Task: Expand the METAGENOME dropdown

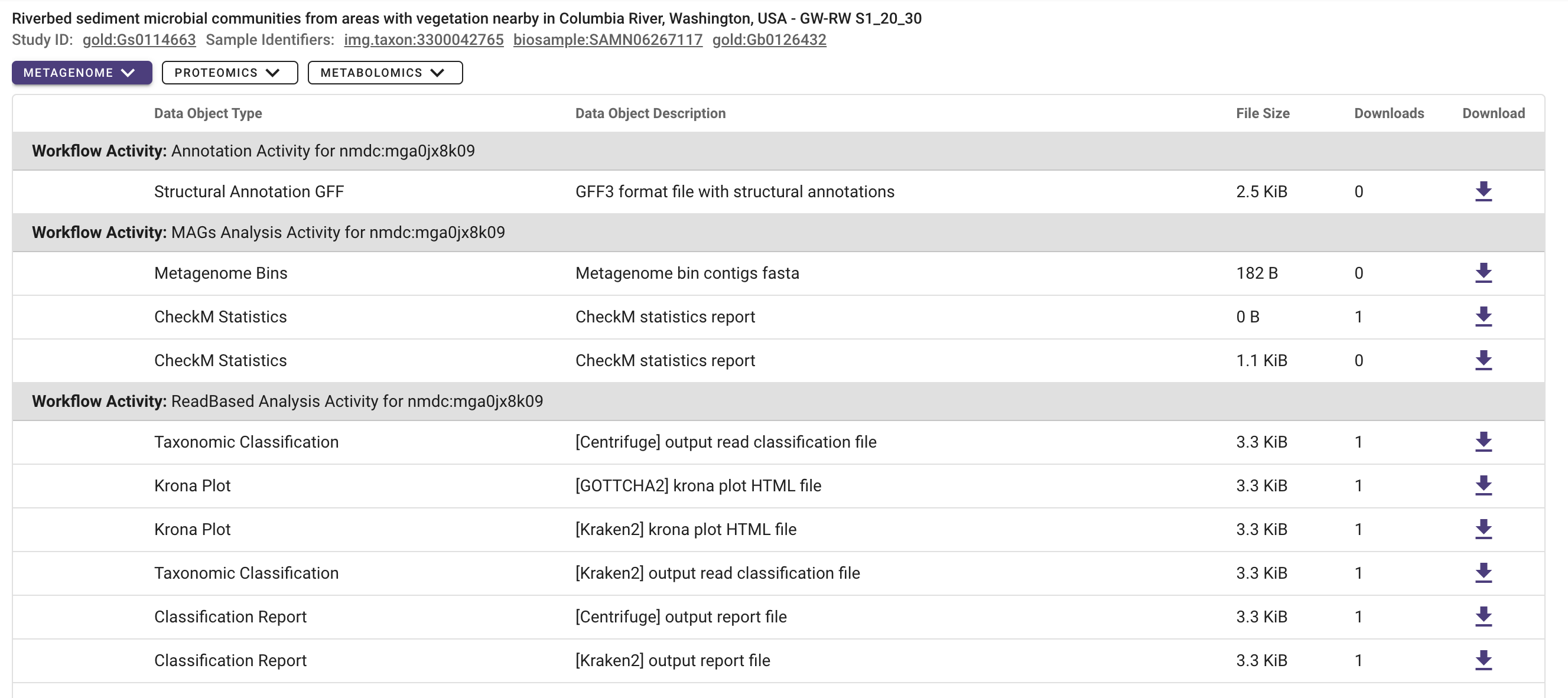Action: [x=81, y=73]
